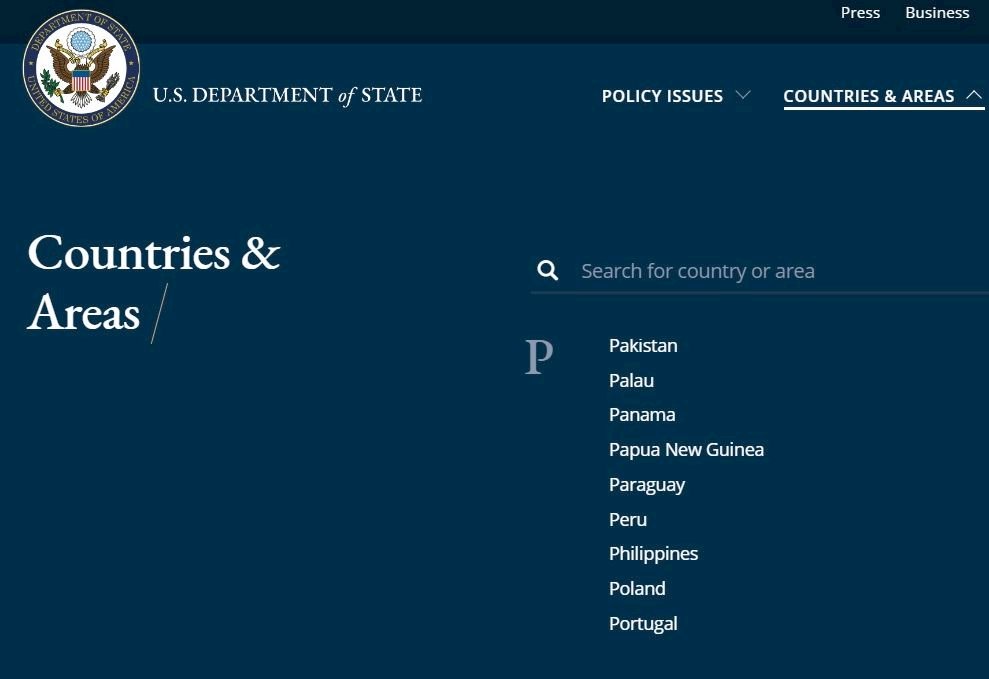Choose Papua New Guinea
The image size is (989, 679).
pyautogui.click(x=686, y=450)
